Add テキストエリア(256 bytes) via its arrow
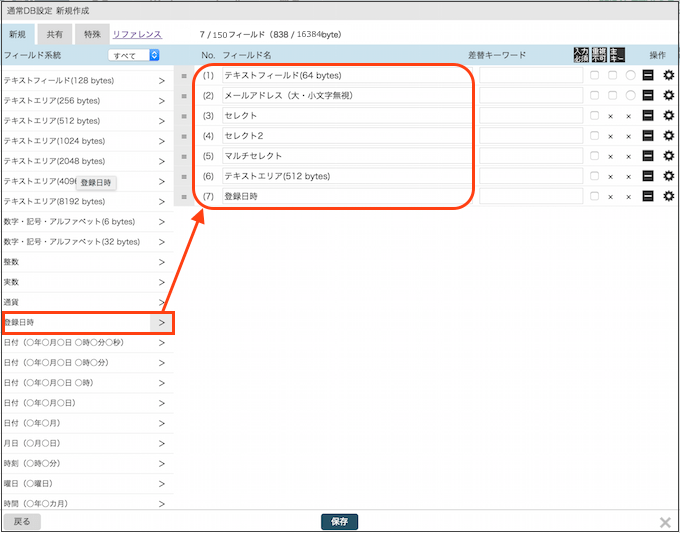This screenshot has width=680, height=533. (161, 101)
